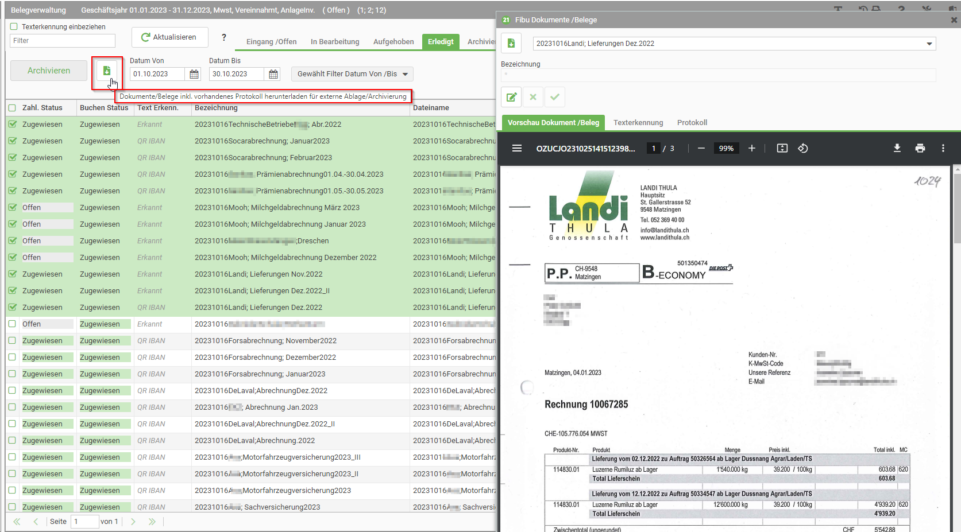
Task: Open PDF viewer more options menu
Action: [x=943, y=148]
